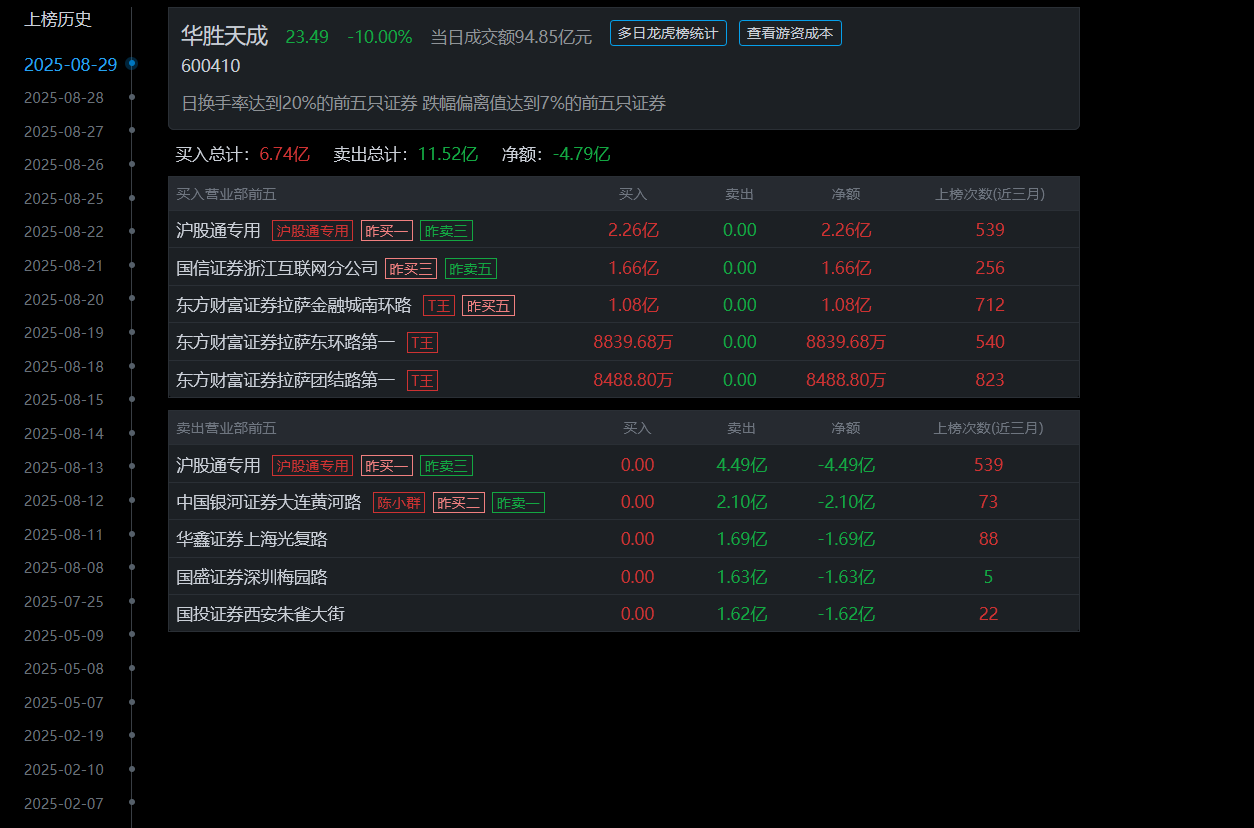Select date 2025-08-28 in history
Screen dimensions: 1254x828
click(x=64, y=98)
